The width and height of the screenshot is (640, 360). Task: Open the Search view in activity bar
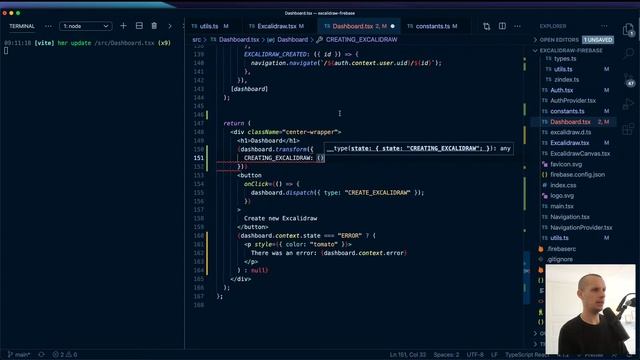pos(628,53)
